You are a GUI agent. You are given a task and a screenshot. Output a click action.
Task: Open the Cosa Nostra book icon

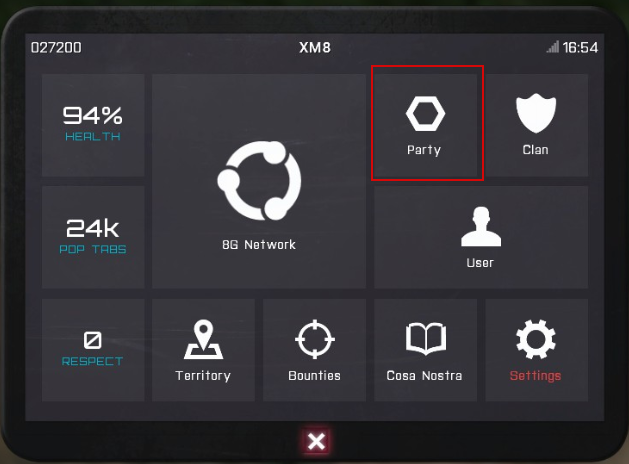point(426,339)
